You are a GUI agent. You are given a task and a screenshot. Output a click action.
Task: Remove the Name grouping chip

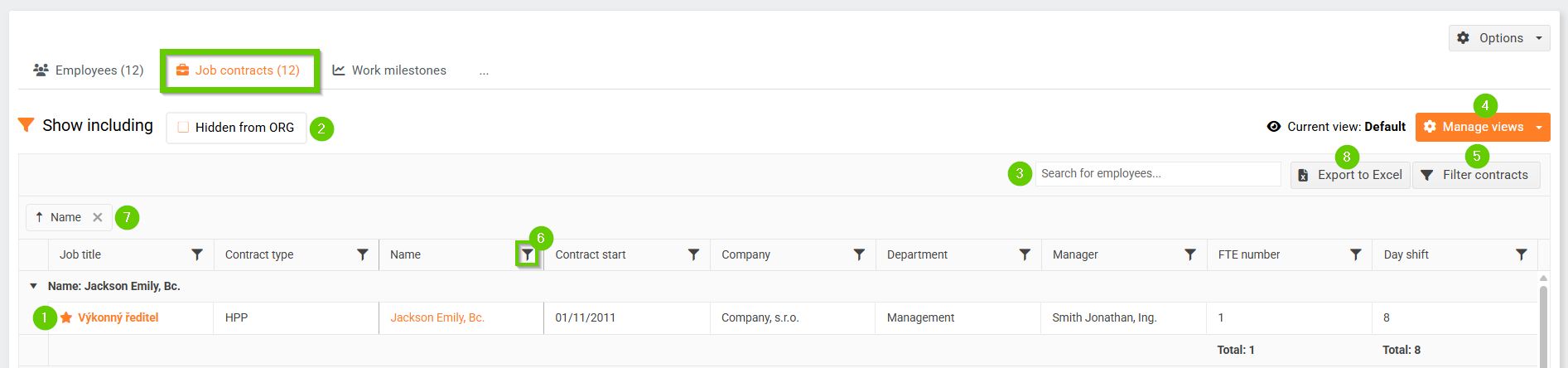tap(98, 217)
